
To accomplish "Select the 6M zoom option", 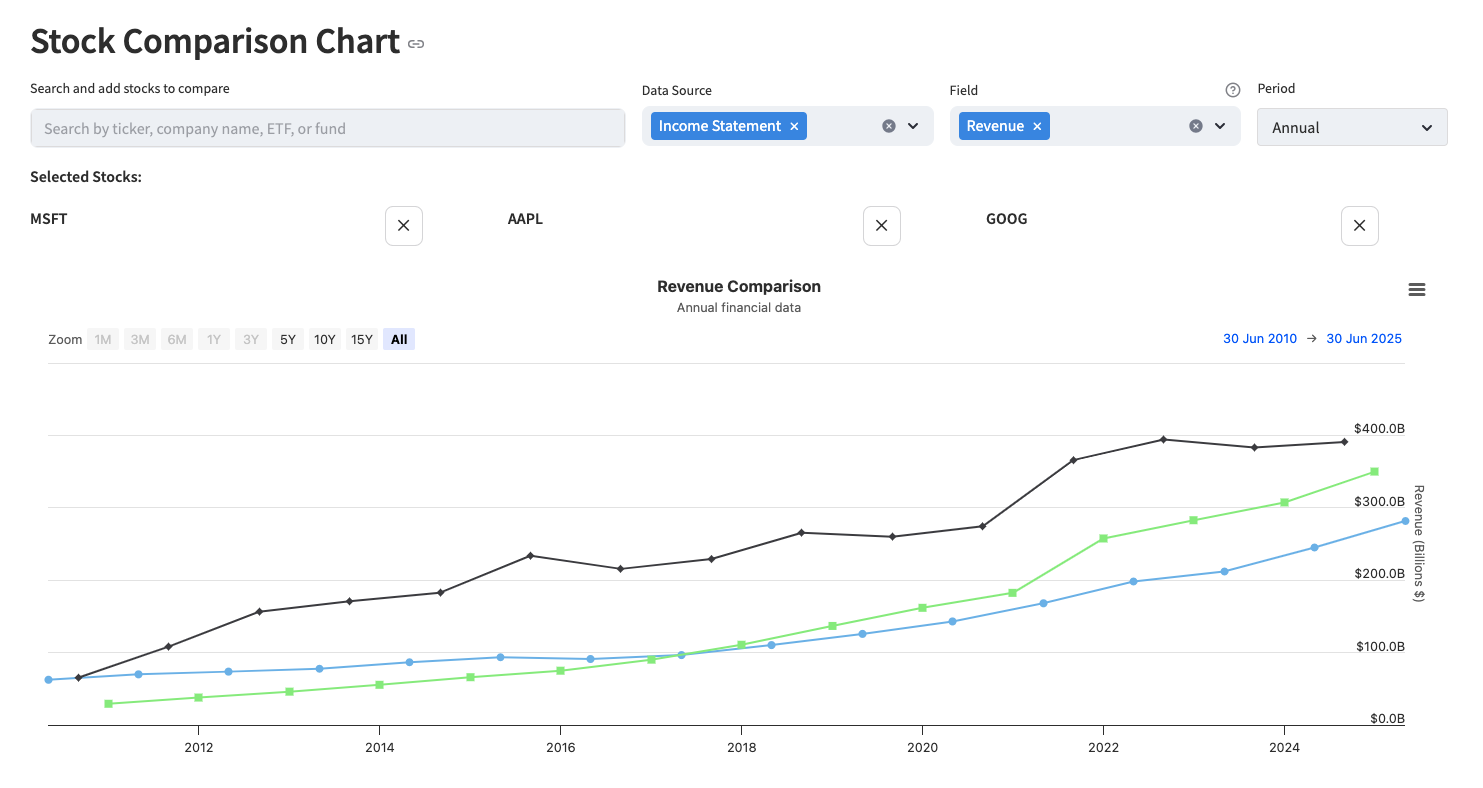I will tap(177, 340).
